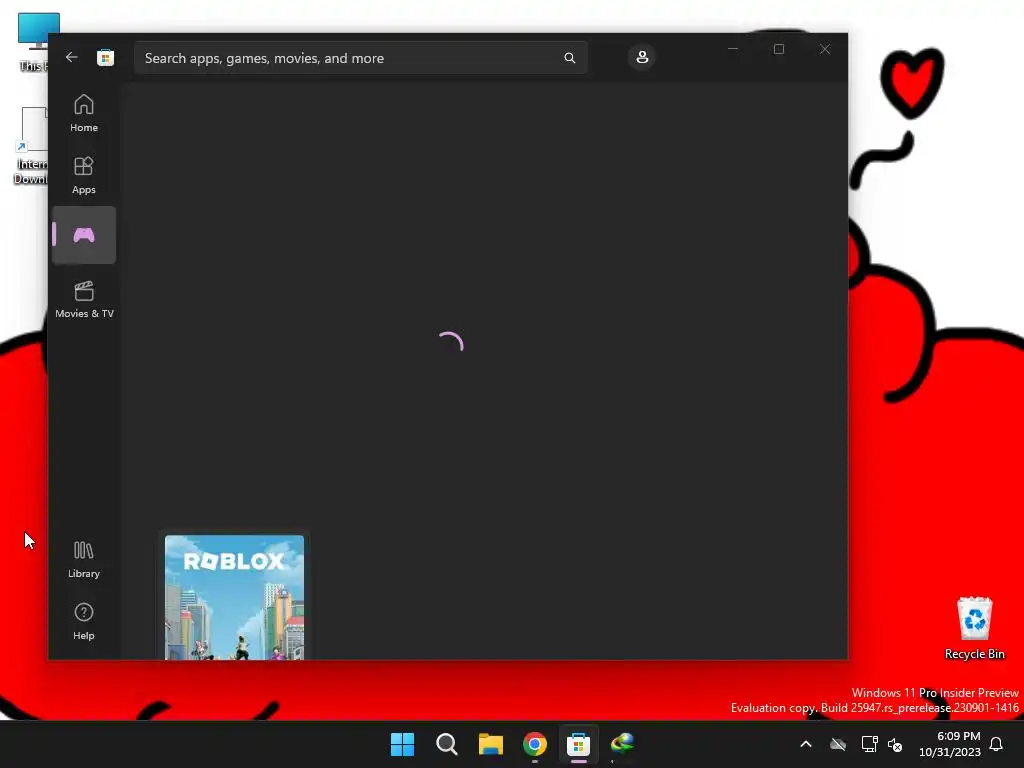Maximize the Microsoft Store window
1024x768 pixels.
pos(778,49)
